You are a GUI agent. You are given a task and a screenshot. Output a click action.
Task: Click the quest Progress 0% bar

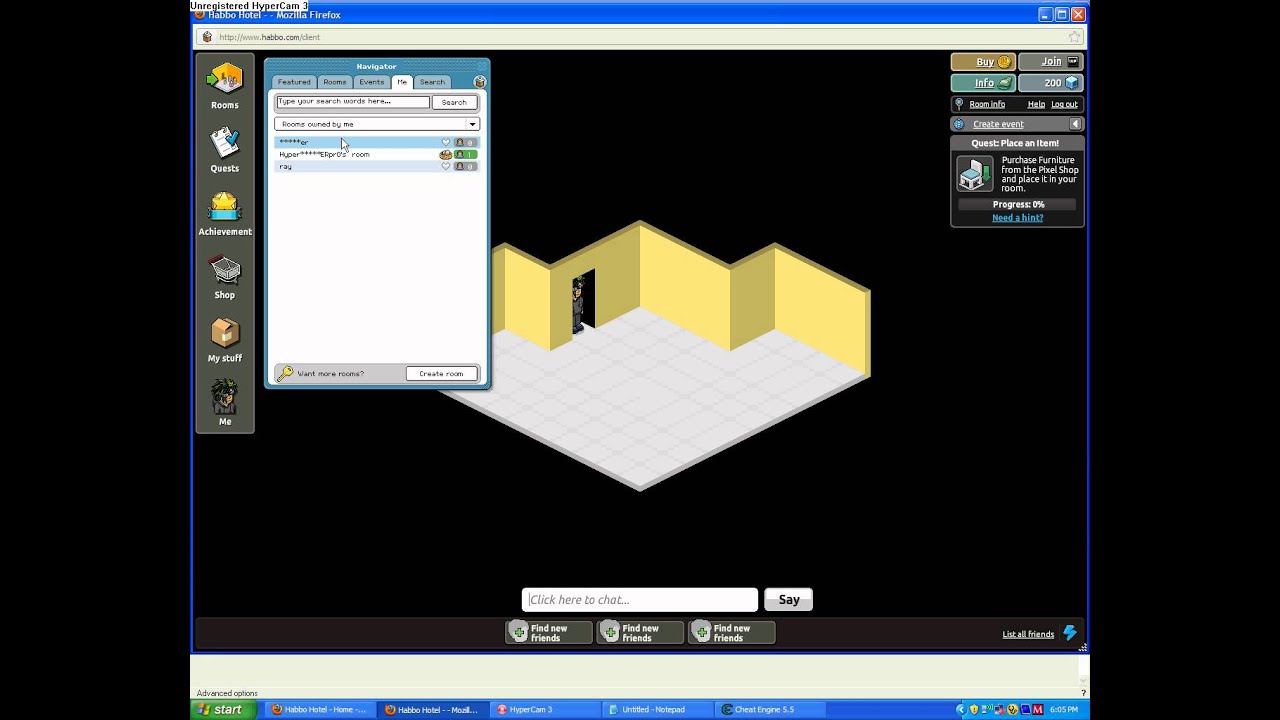click(1017, 204)
